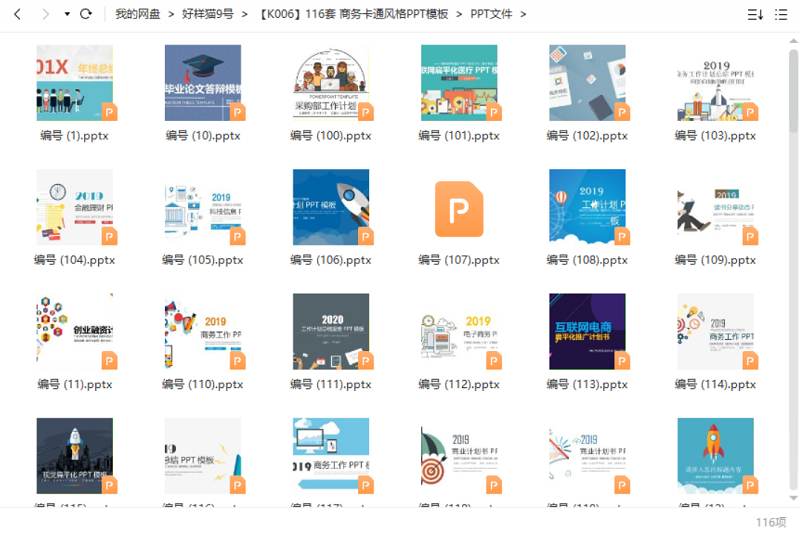This screenshot has height=535, width=800.
Task: Click the forward navigation arrow
Action: [x=45, y=14]
